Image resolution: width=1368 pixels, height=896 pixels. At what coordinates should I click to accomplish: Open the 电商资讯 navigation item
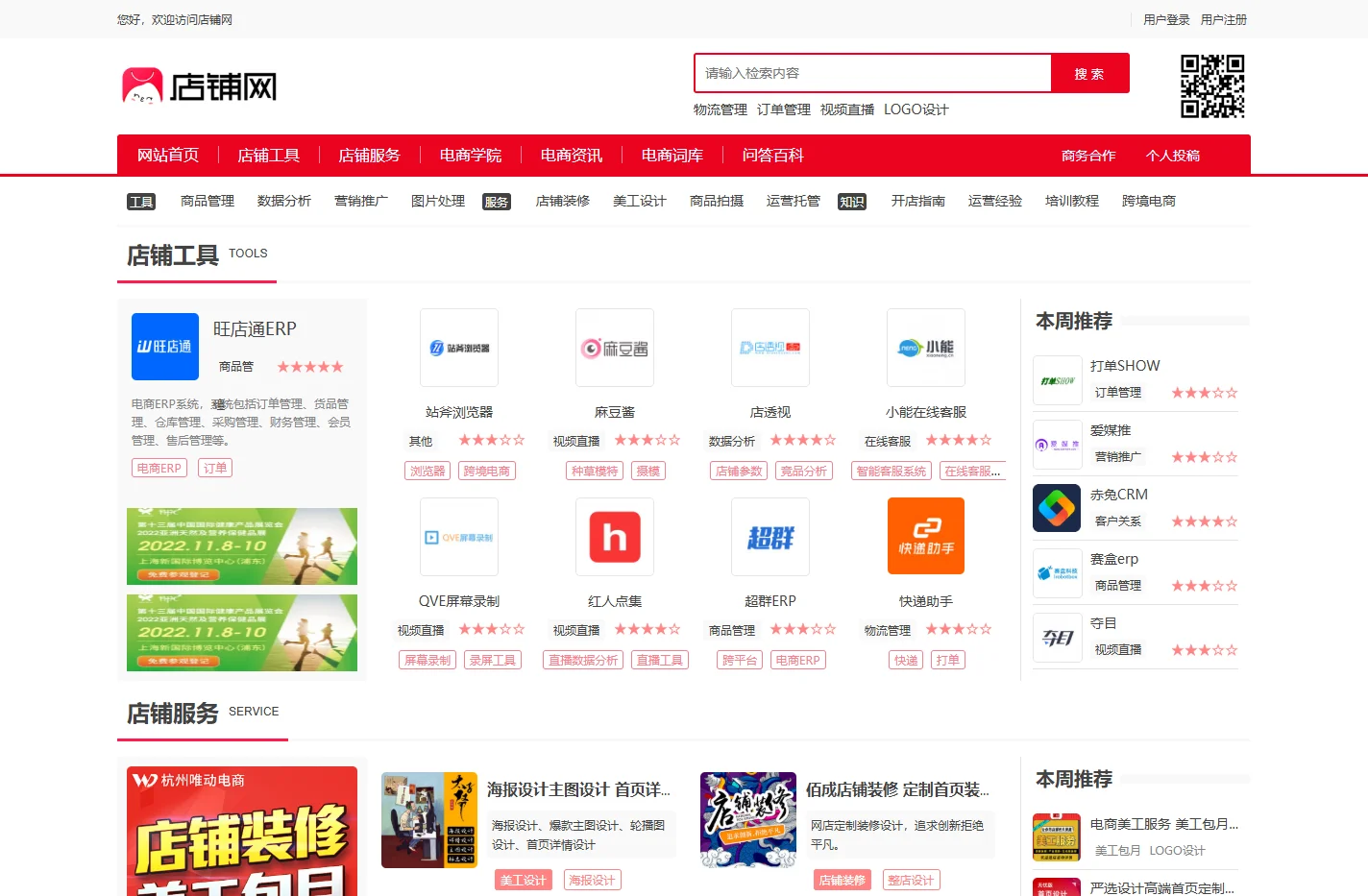tap(572, 156)
